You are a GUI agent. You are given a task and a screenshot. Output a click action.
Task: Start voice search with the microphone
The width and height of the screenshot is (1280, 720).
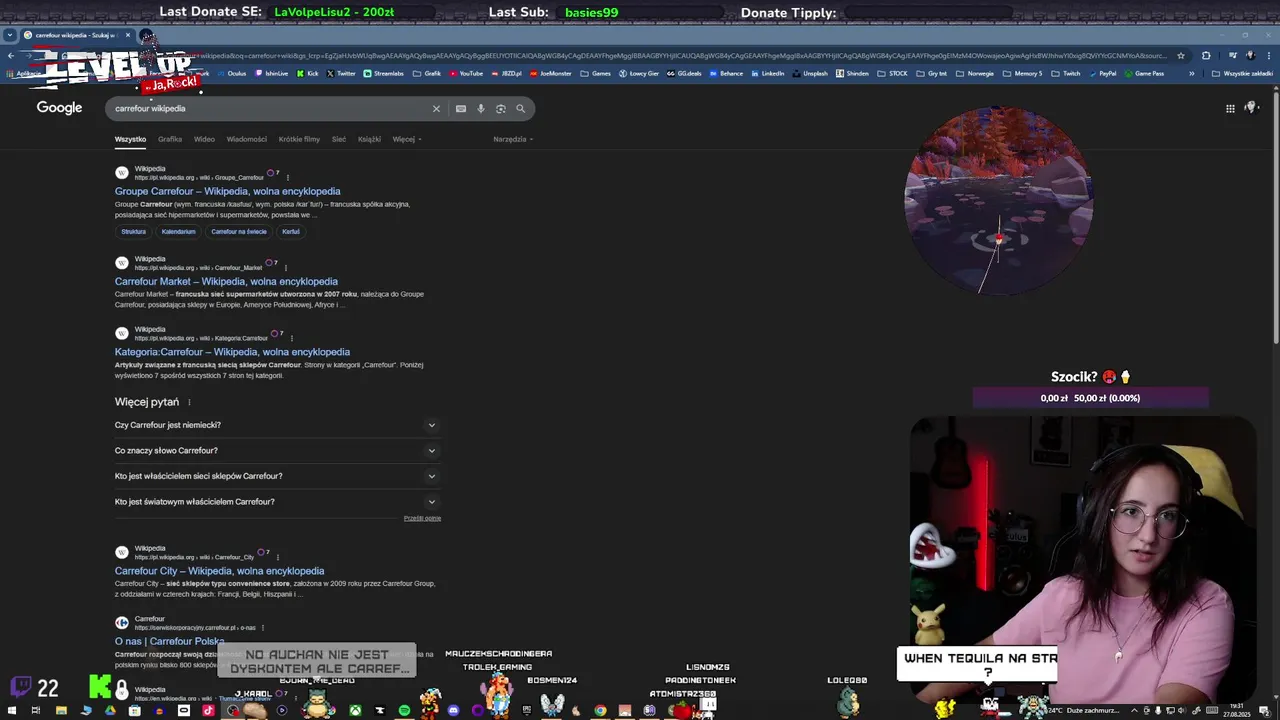pos(481,108)
